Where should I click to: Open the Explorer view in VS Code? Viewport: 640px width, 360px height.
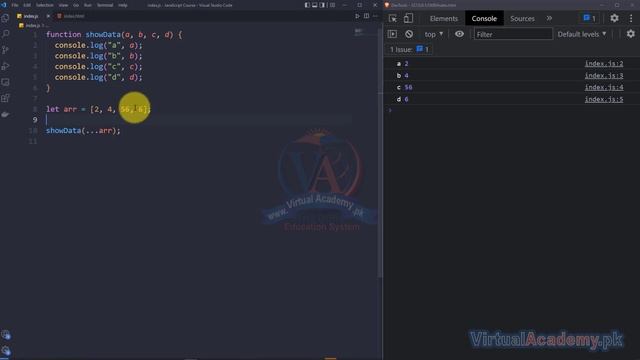tap(6, 18)
